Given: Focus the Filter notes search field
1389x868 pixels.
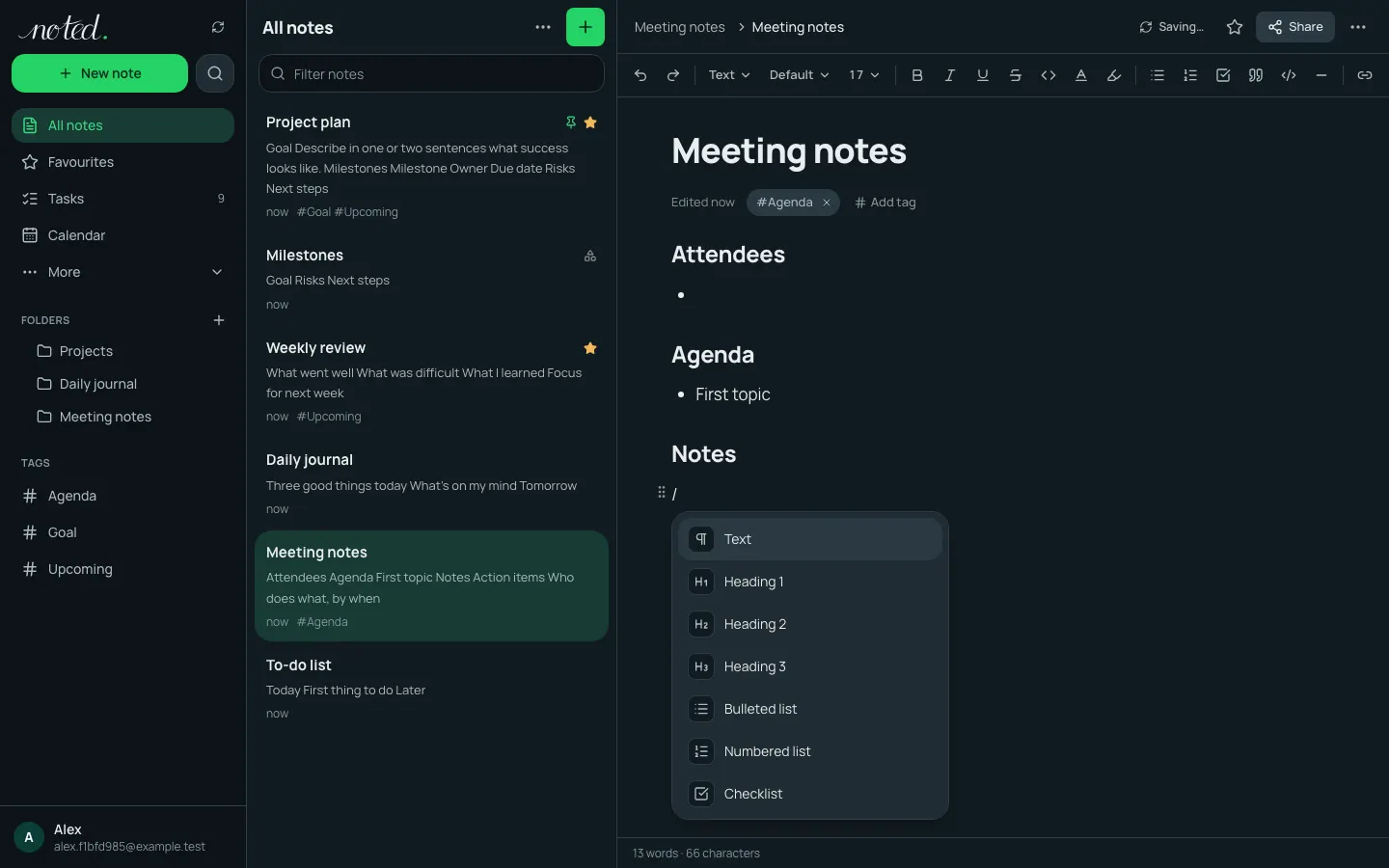Looking at the screenshot, I should click(431, 74).
